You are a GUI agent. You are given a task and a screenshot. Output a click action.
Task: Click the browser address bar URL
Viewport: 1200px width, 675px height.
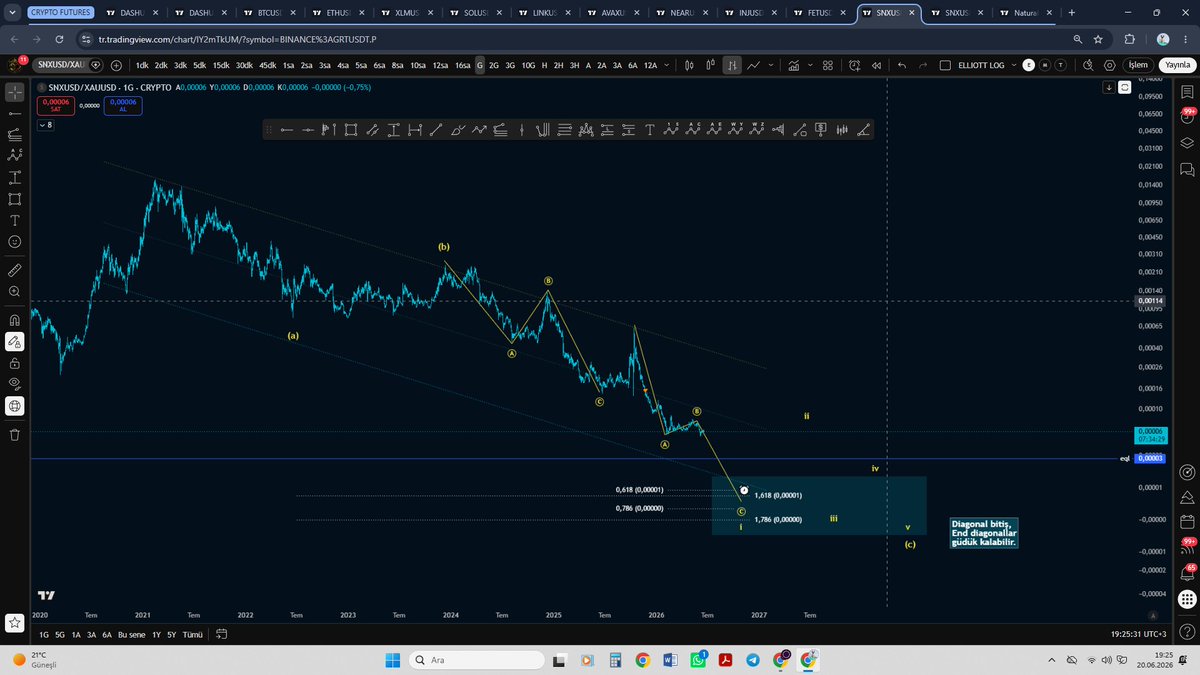239,38
